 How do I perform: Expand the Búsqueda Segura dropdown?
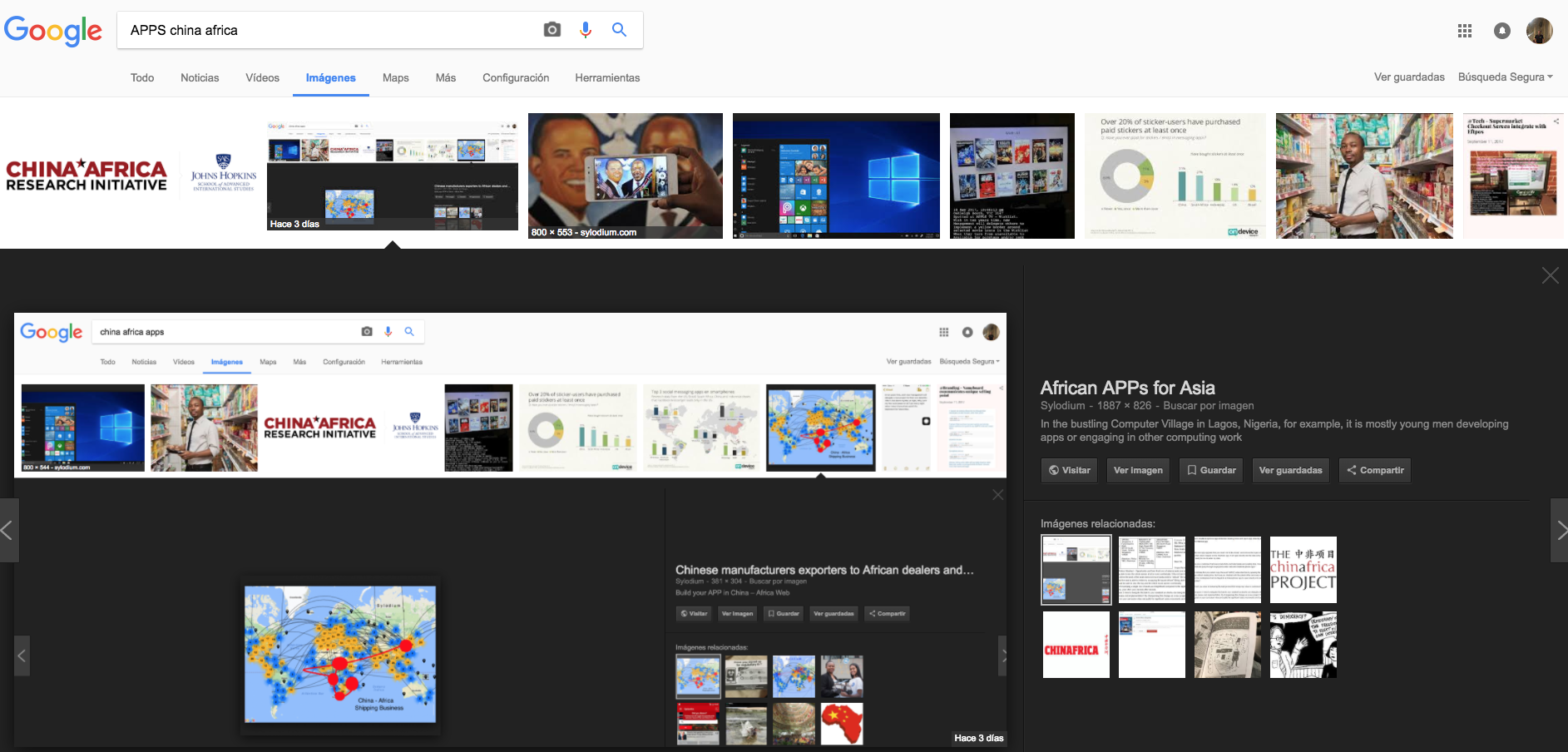(x=1505, y=77)
